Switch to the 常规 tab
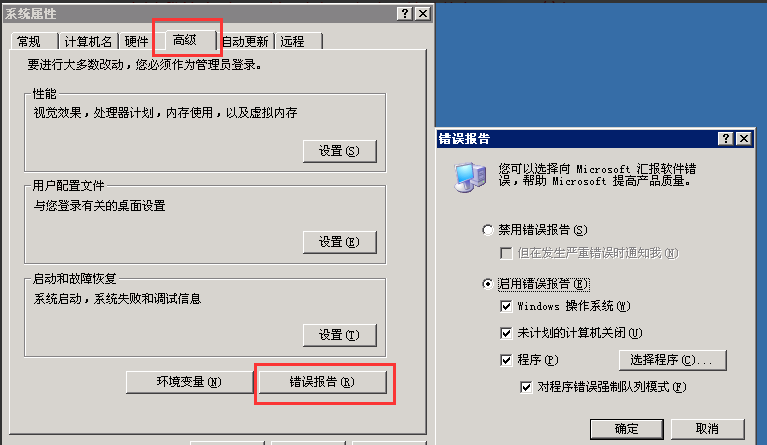 [29, 42]
